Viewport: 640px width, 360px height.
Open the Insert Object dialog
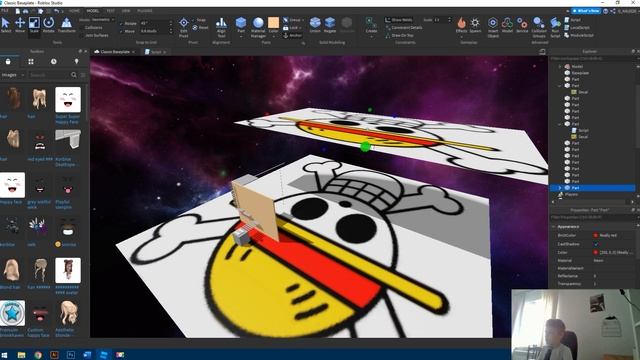tap(493, 27)
